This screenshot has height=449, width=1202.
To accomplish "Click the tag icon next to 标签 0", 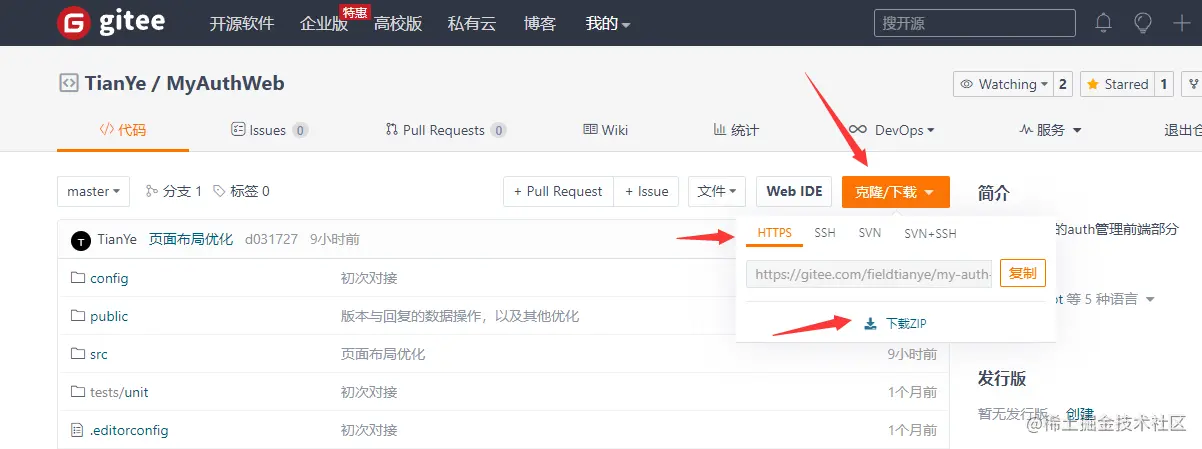I will pyautogui.click(x=219, y=191).
